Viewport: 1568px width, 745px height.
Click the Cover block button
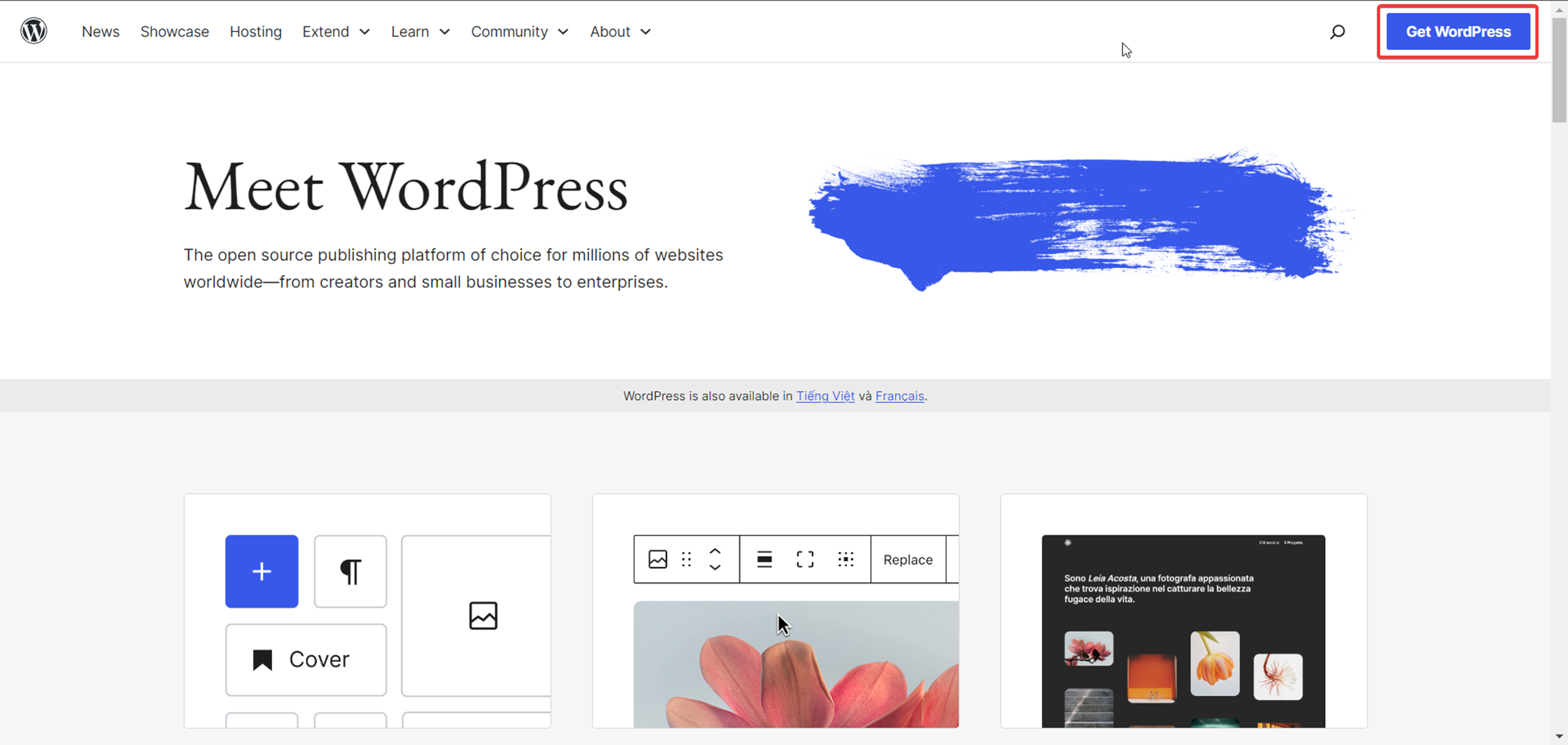[306, 659]
